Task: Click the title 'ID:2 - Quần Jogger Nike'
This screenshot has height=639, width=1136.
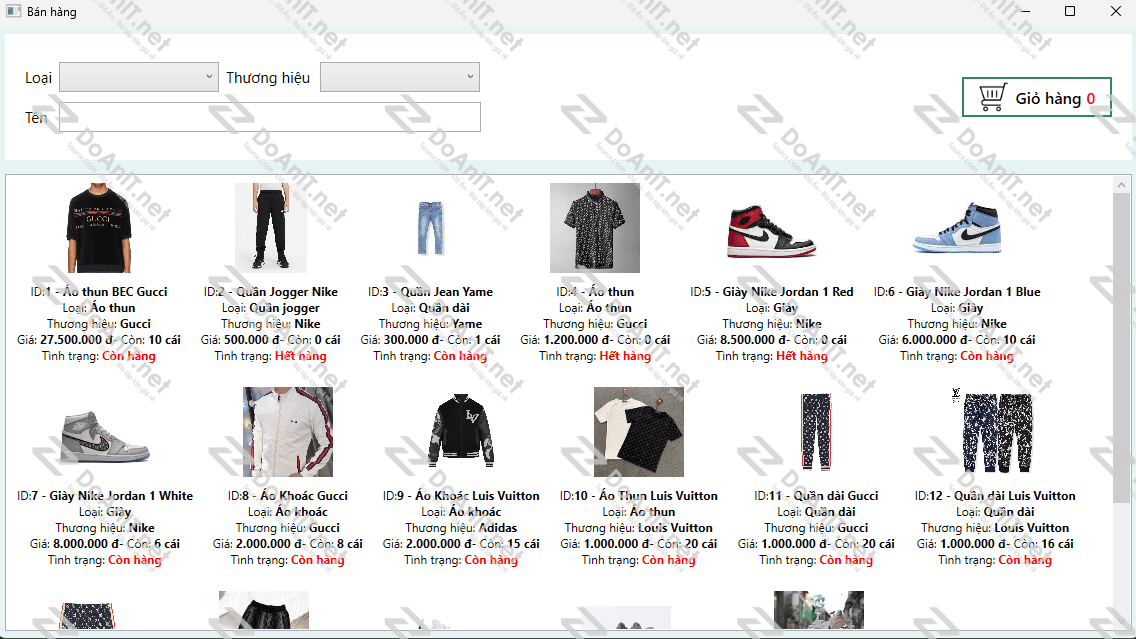Action: (x=271, y=292)
